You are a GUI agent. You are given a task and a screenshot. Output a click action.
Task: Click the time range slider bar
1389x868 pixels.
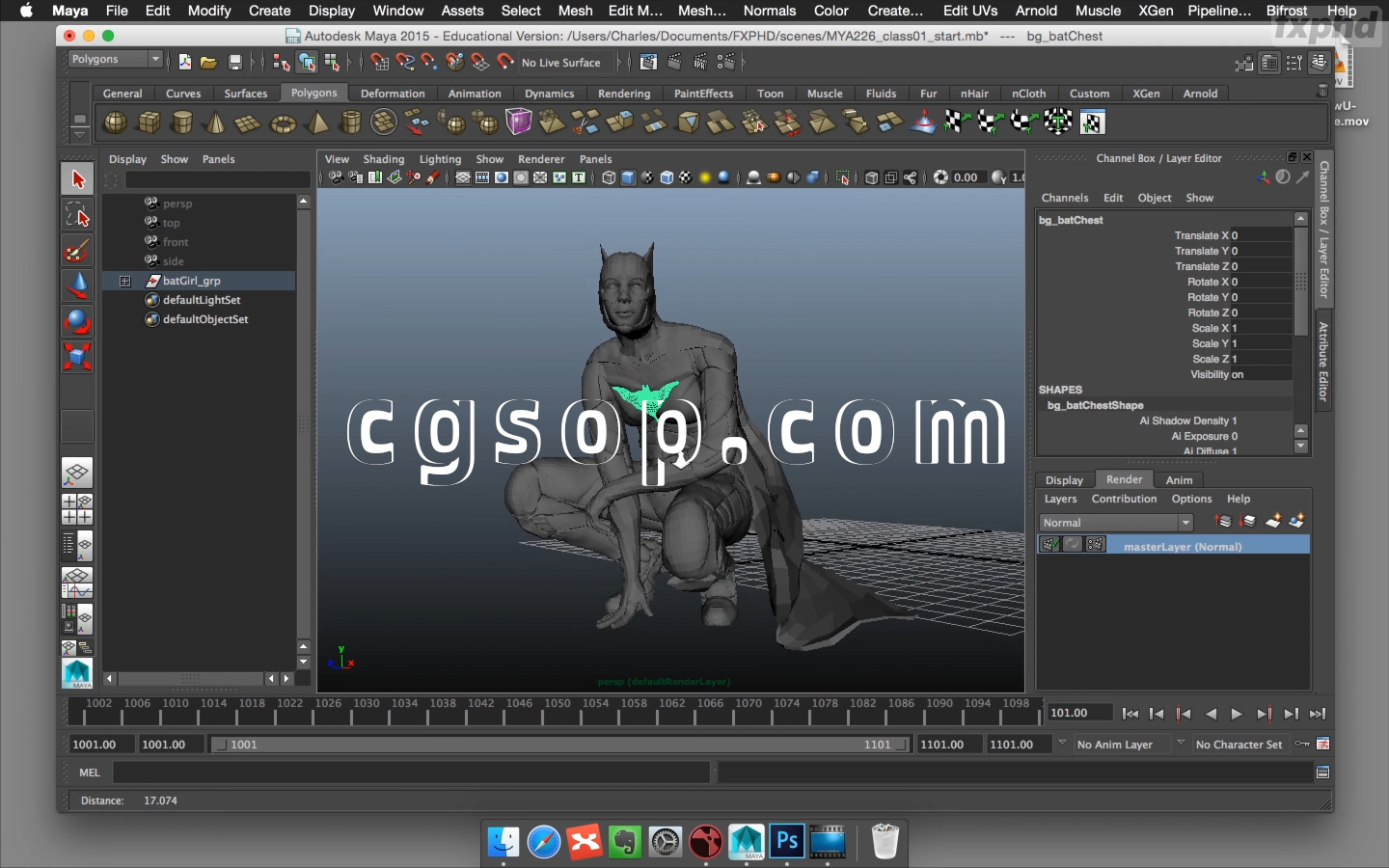(559, 745)
